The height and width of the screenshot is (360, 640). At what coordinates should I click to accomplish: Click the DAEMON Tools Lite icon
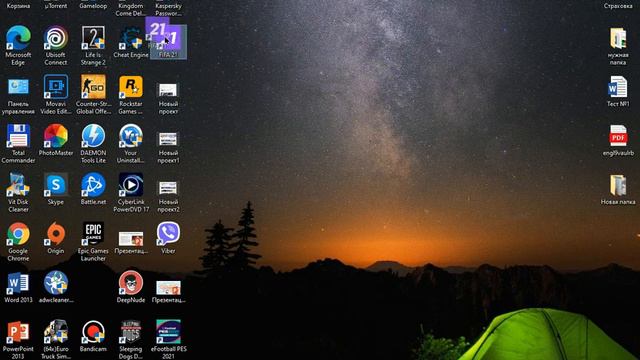tap(93, 143)
